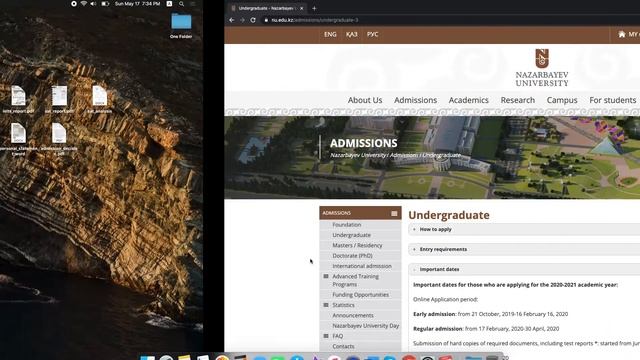This screenshot has width=640, height=360.
Task: Expand Advanced Training Programs submenu icon
Action: coord(326,276)
